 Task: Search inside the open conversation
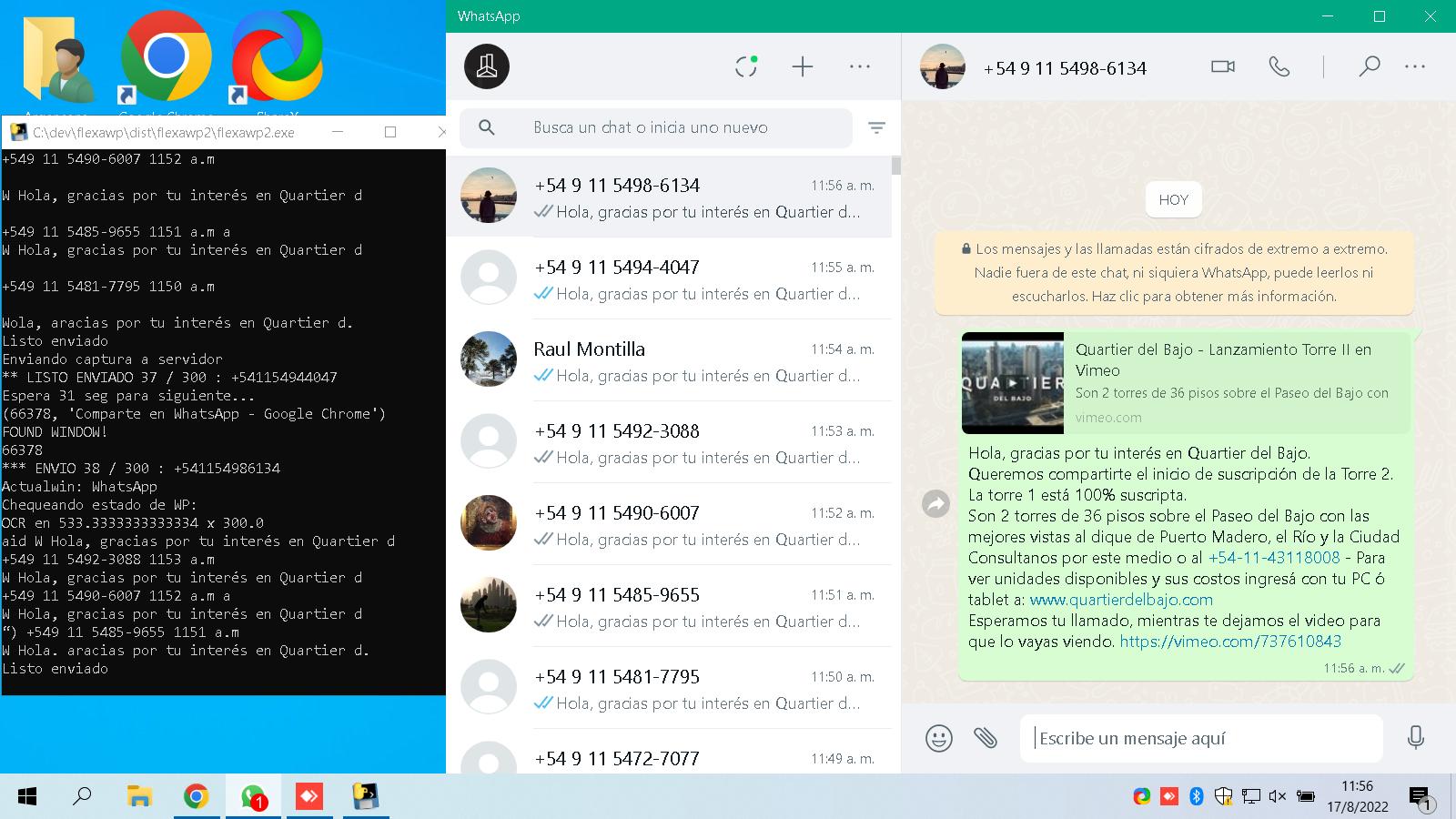click(1370, 66)
